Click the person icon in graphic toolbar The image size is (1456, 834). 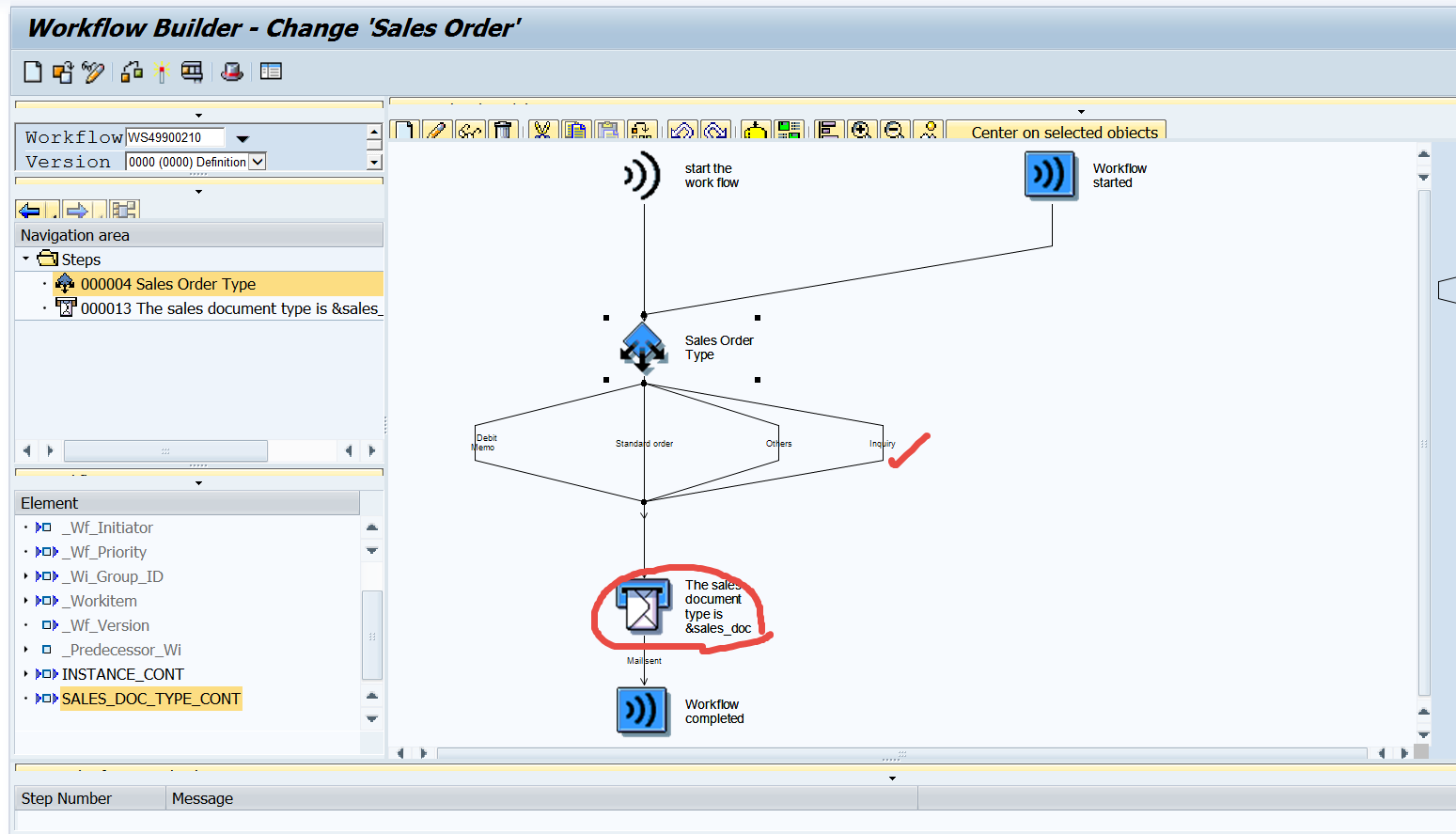pyautogui.click(x=929, y=130)
